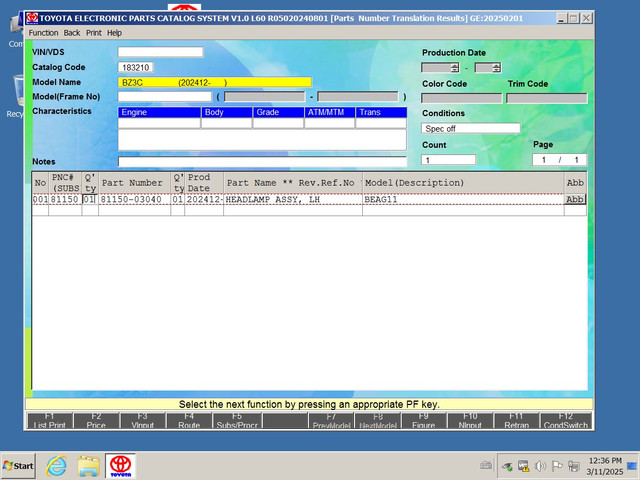Click the F1 List Print button
Viewport: 640px width, 480px height.
49,421
